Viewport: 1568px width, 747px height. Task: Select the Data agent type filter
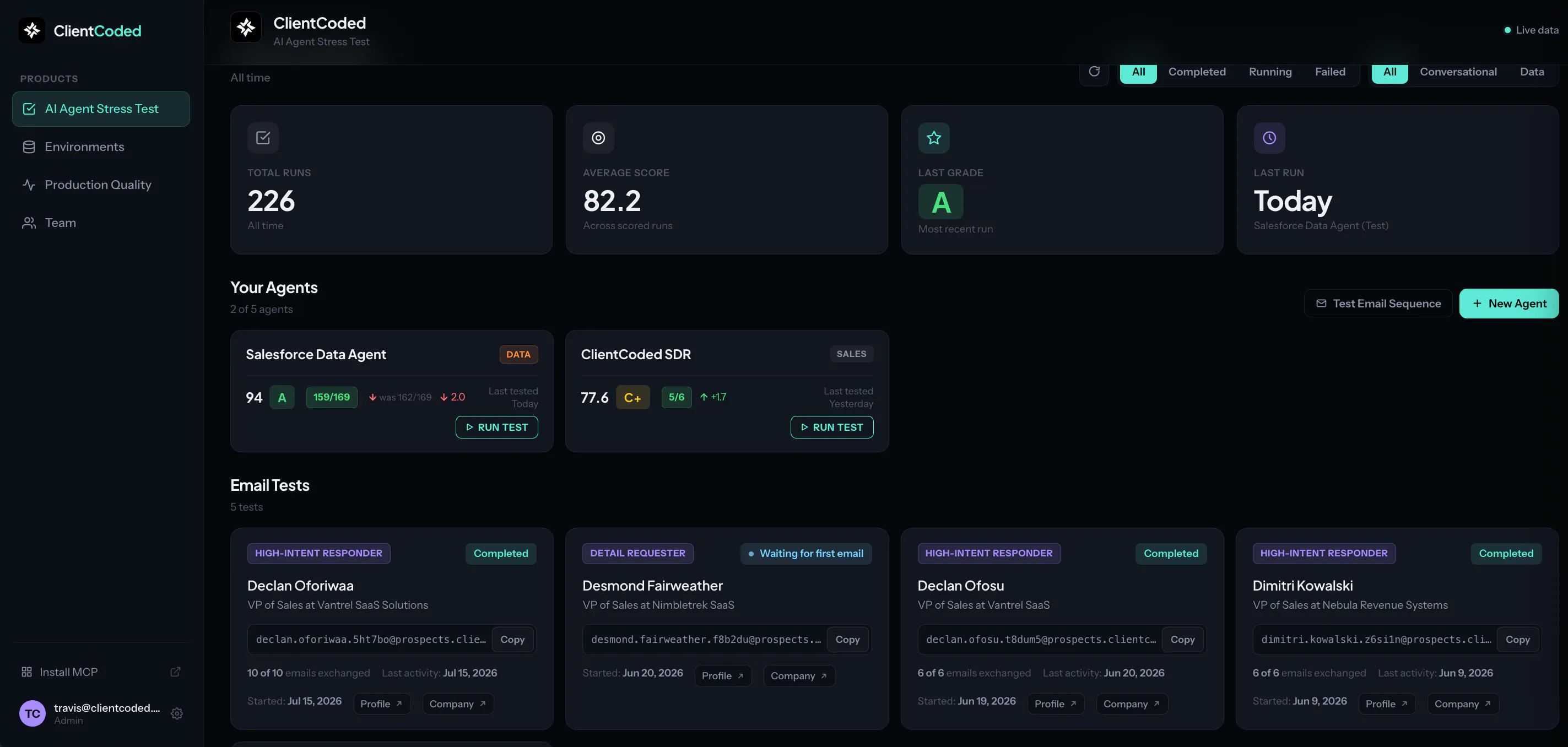coord(1532,72)
